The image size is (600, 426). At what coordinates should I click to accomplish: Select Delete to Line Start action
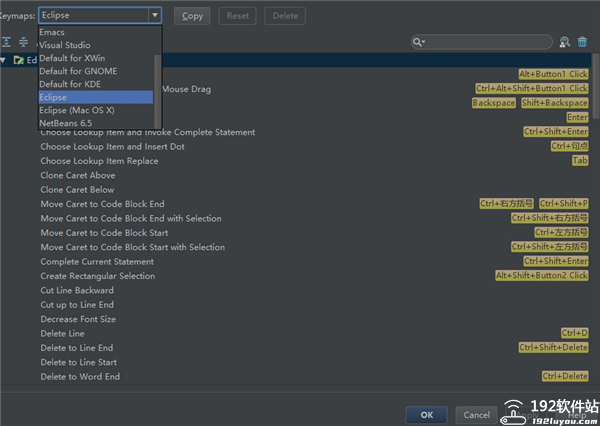pos(78,362)
